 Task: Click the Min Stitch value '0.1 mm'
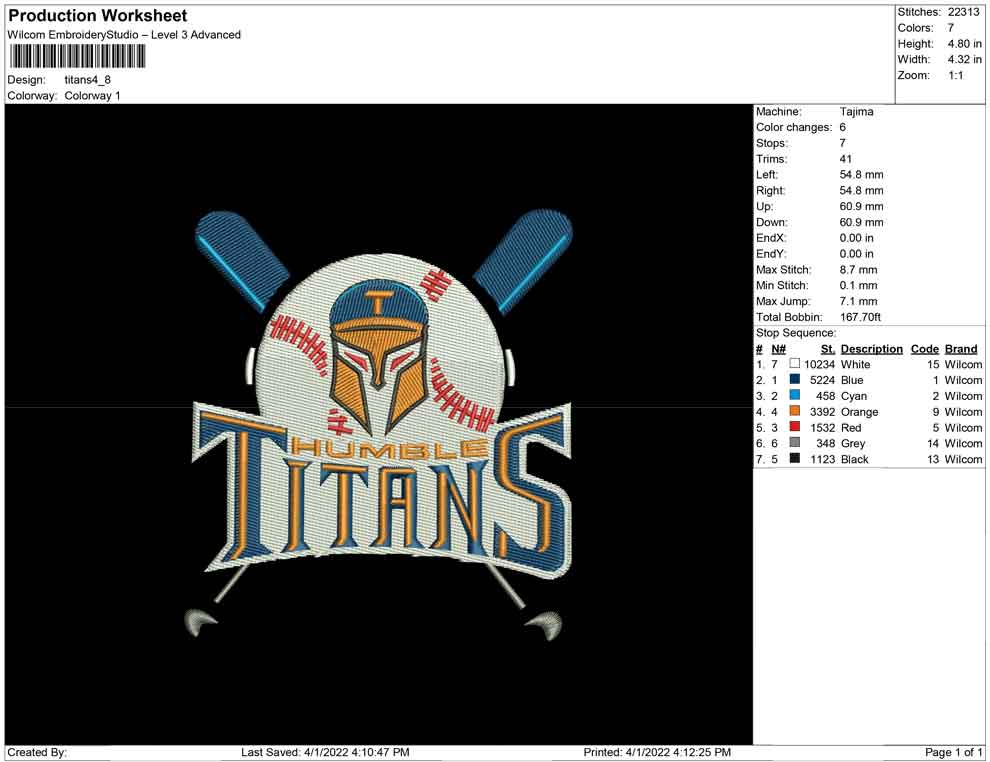click(x=859, y=285)
